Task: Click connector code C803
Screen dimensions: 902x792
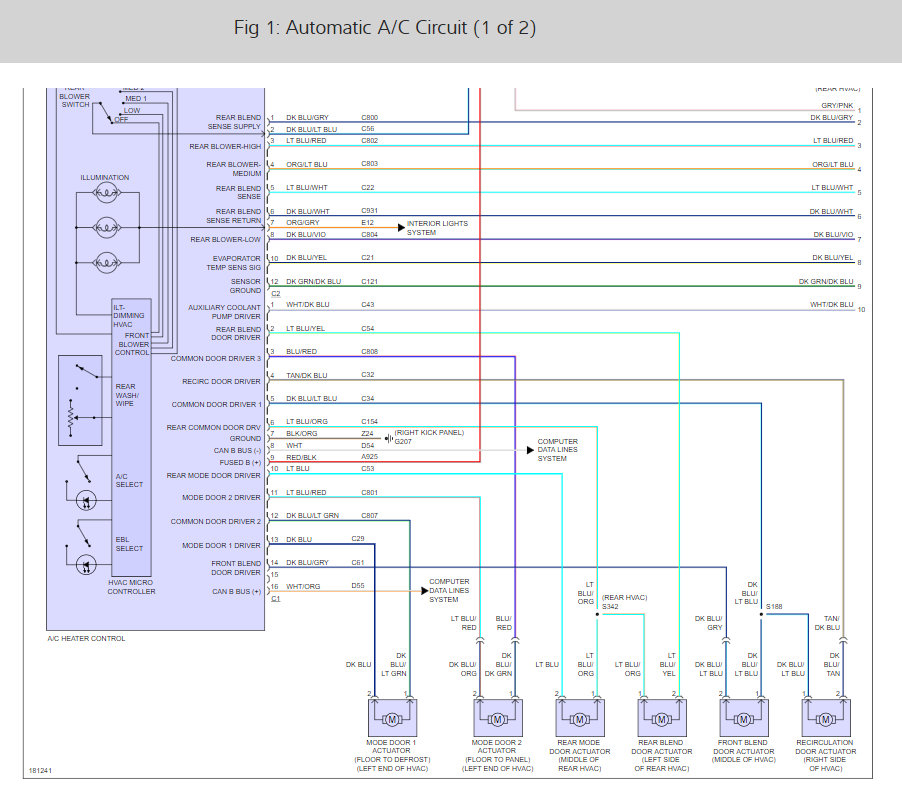Action: [x=369, y=164]
